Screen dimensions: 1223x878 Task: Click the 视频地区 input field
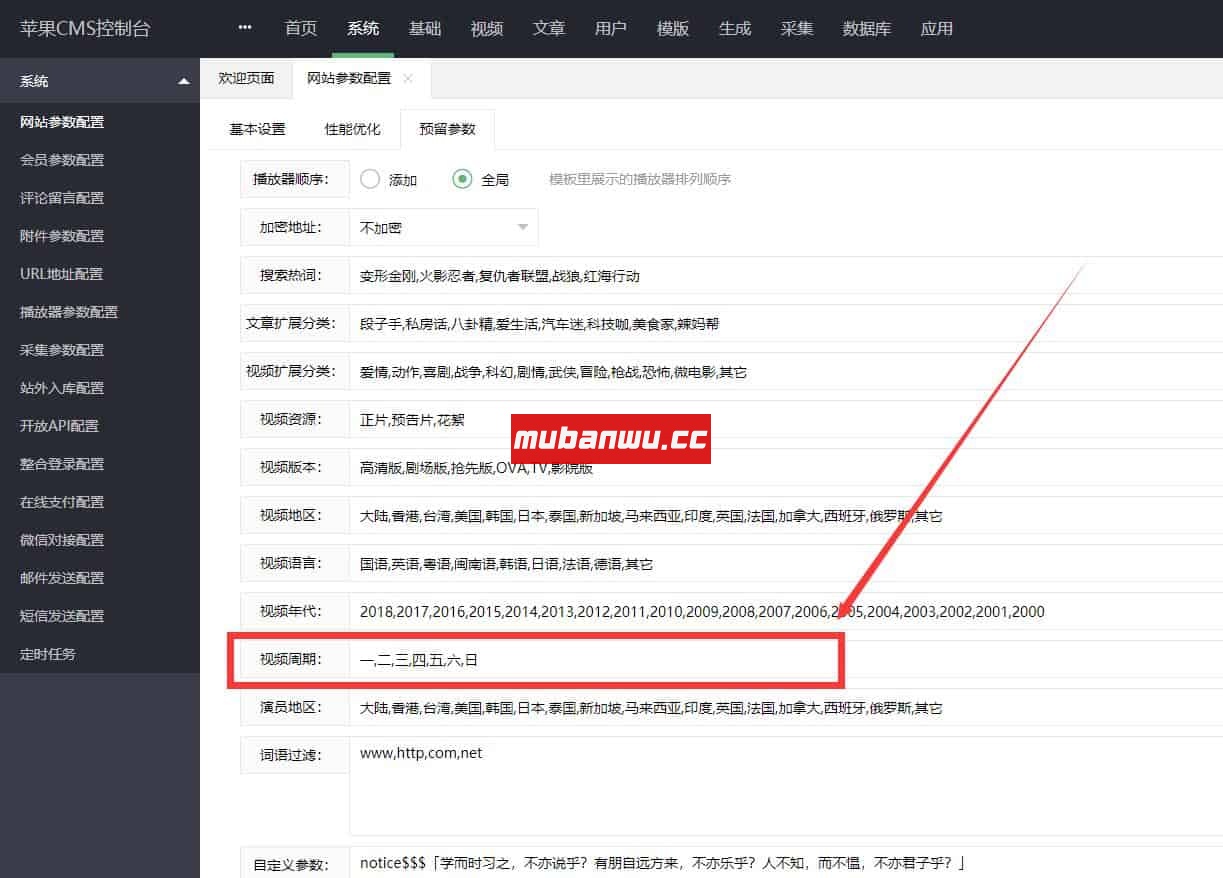coord(786,515)
